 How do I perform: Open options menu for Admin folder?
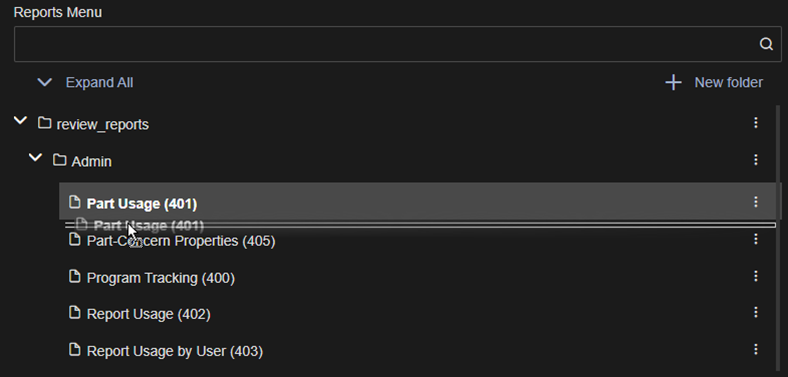[756, 160]
